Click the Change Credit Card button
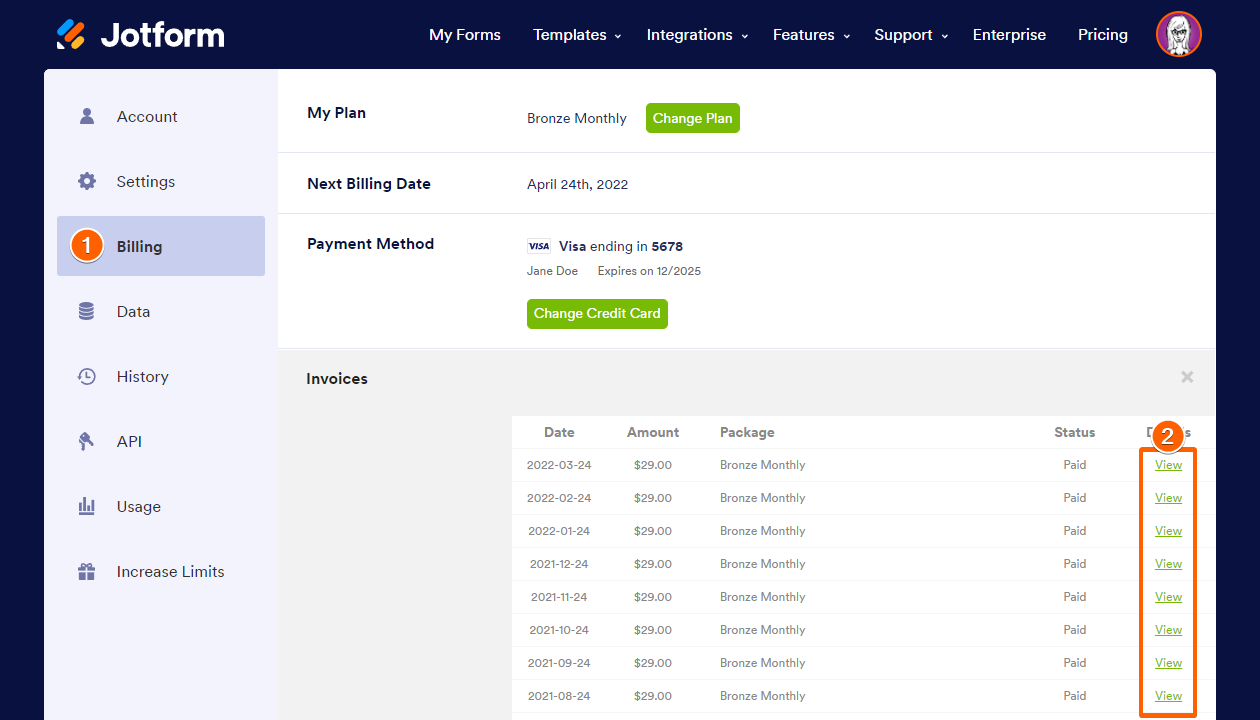The width and height of the screenshot is (1260, 720). click(597, 313)
